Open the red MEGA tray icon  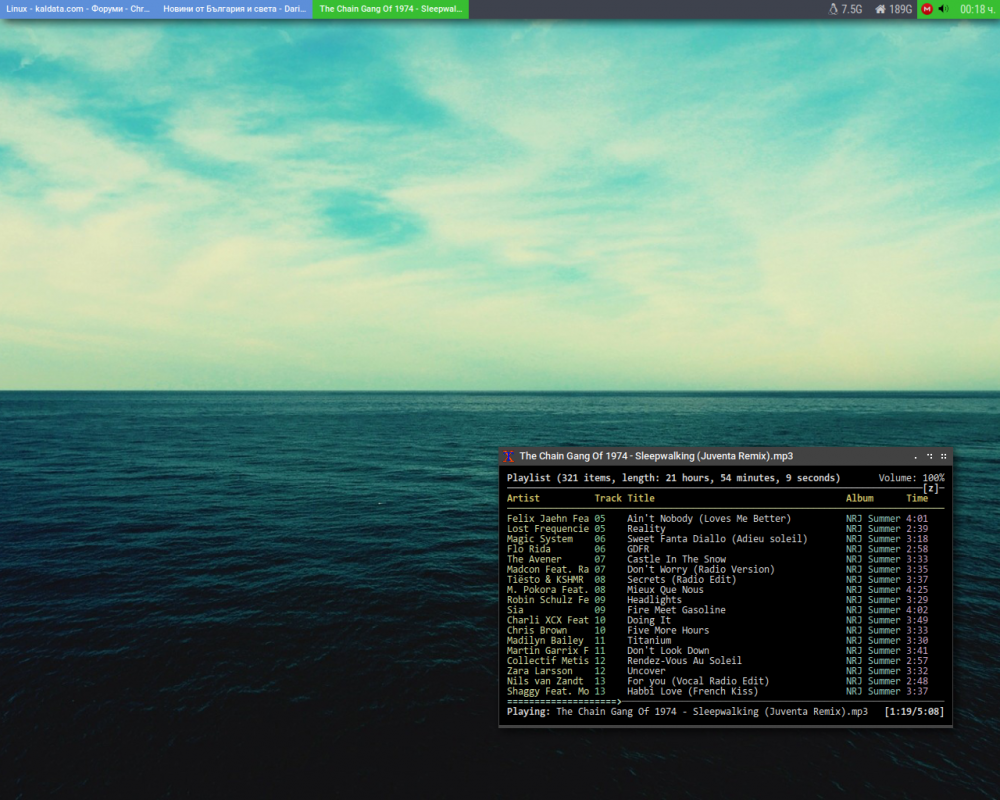(927, 9)
